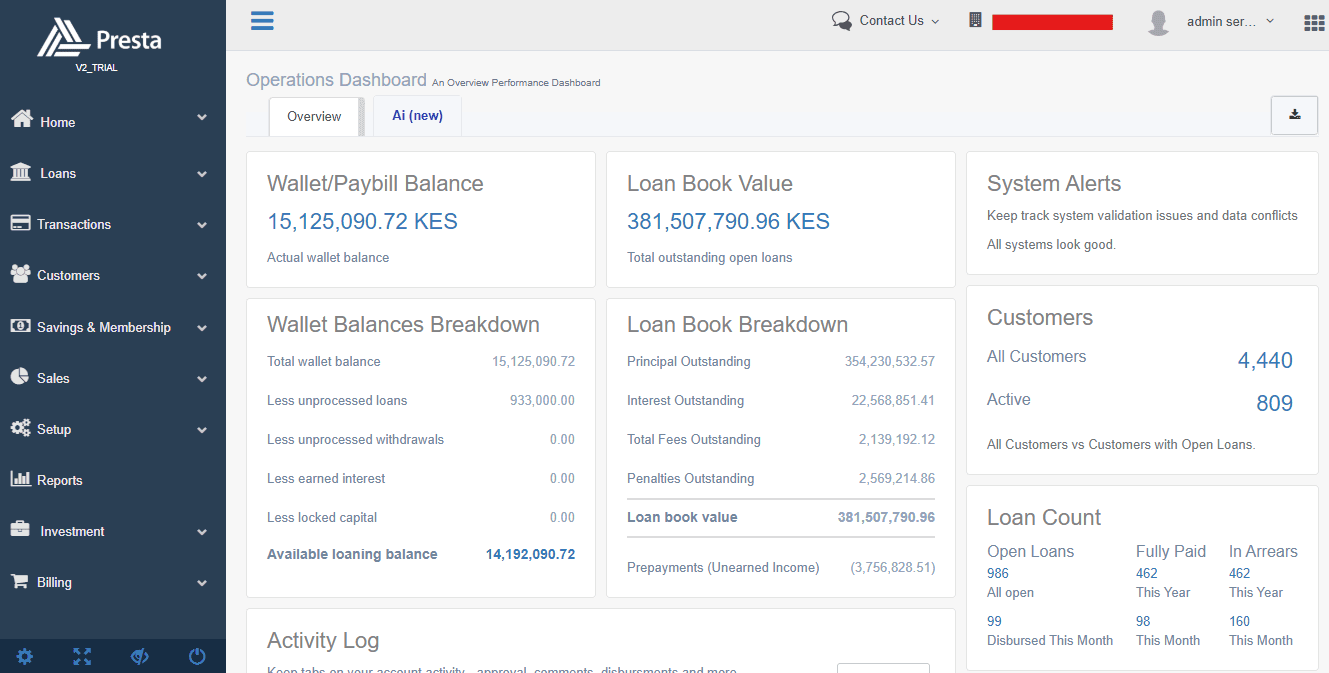Expand the Loans menu chevron
Viewport: 1329px width, 673px height.
click(202, 174)
